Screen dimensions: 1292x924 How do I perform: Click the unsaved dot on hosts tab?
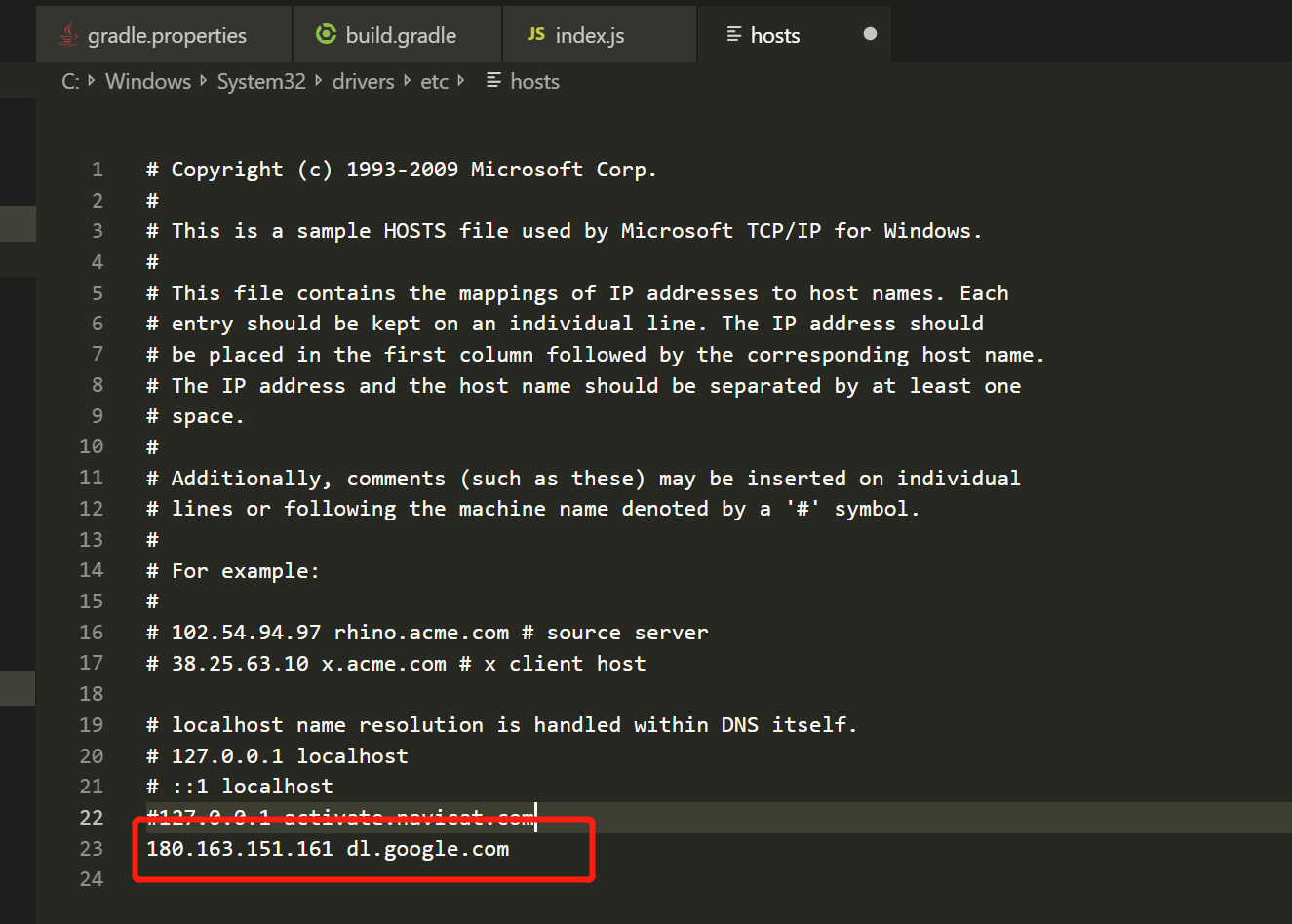coord(870,34)
